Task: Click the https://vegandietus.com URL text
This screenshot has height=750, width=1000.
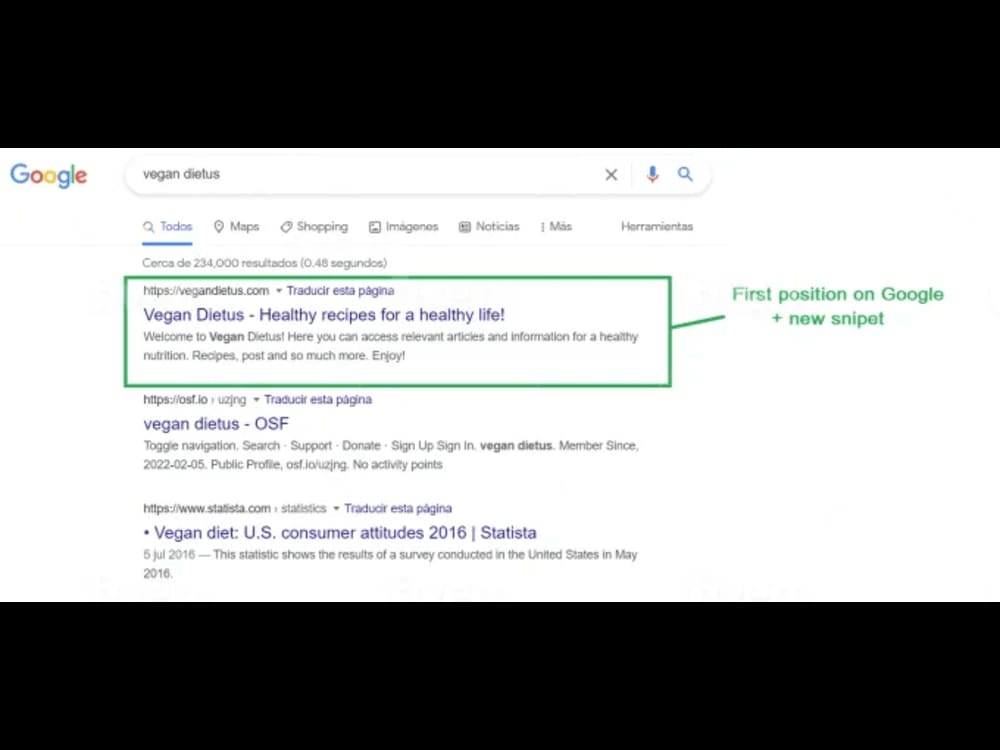Action: (206, 291)
